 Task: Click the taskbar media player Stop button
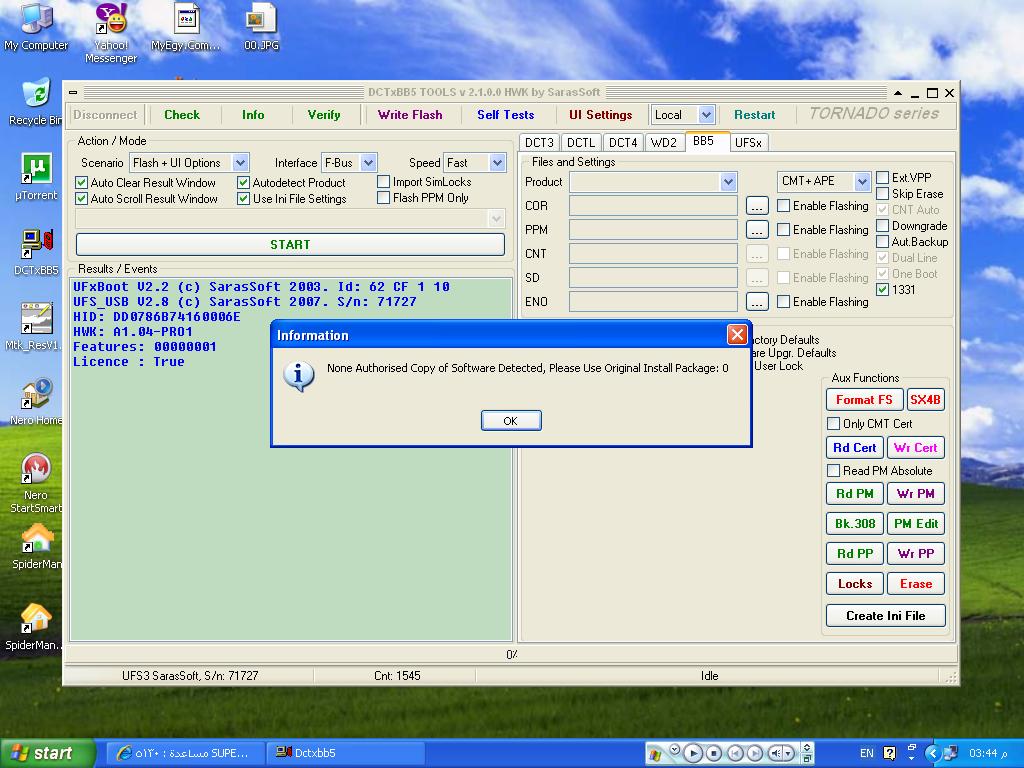pos(714,753)
